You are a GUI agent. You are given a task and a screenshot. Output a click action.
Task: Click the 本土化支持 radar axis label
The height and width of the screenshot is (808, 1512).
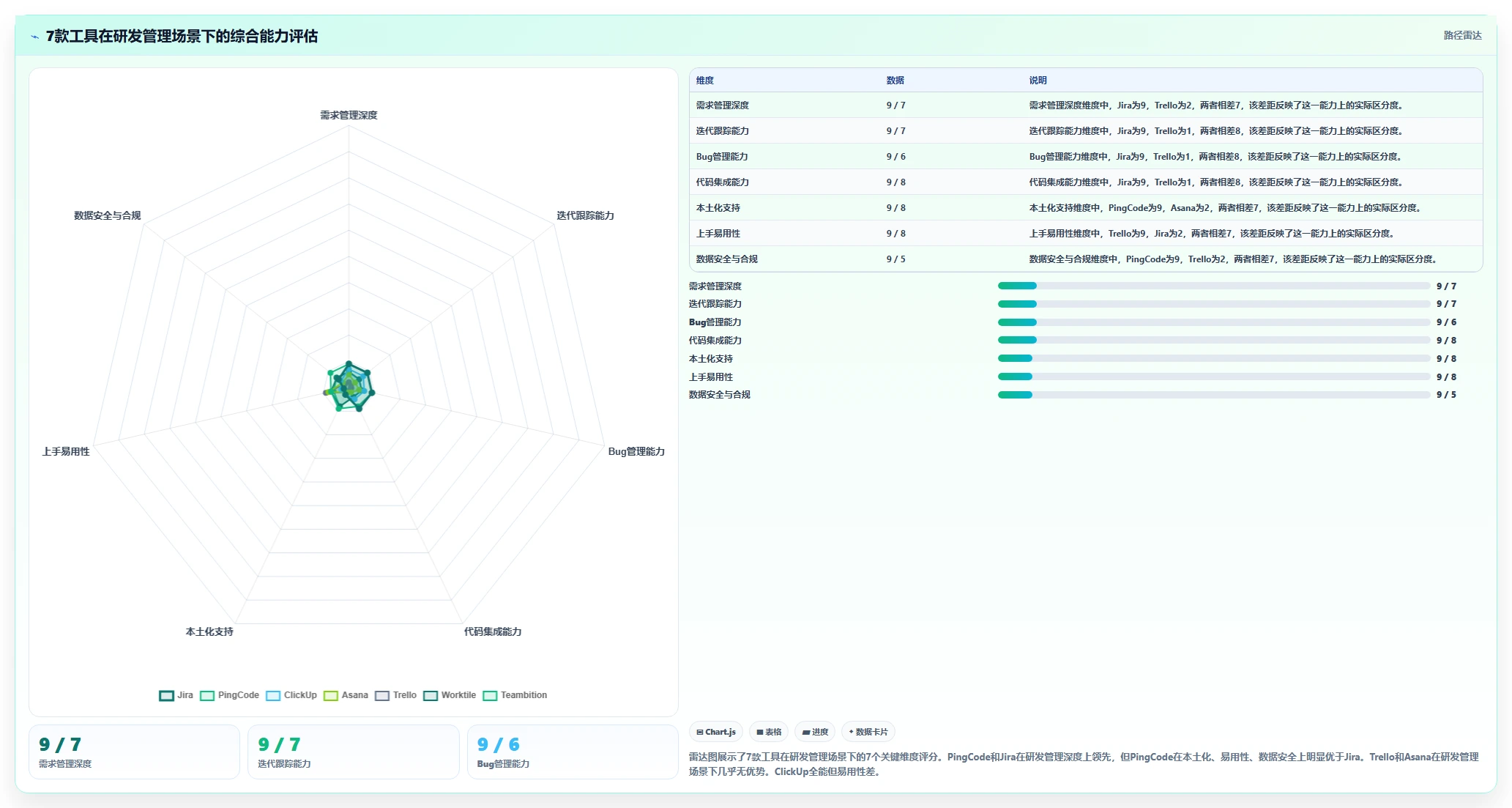pos(209,631)
